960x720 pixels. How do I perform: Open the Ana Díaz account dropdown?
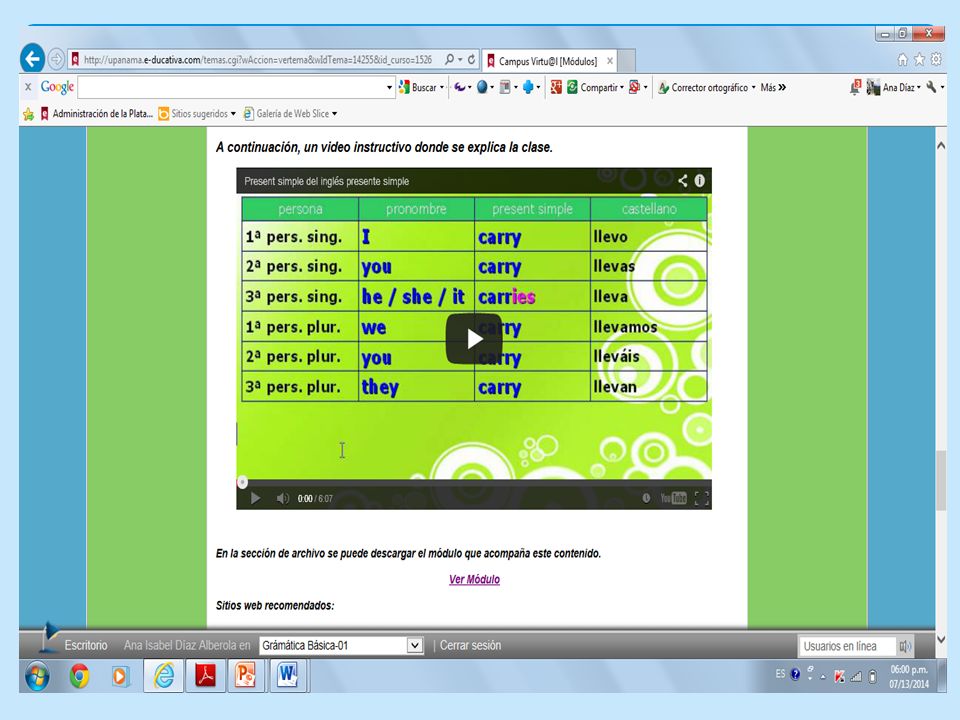(x=894, y=88)
